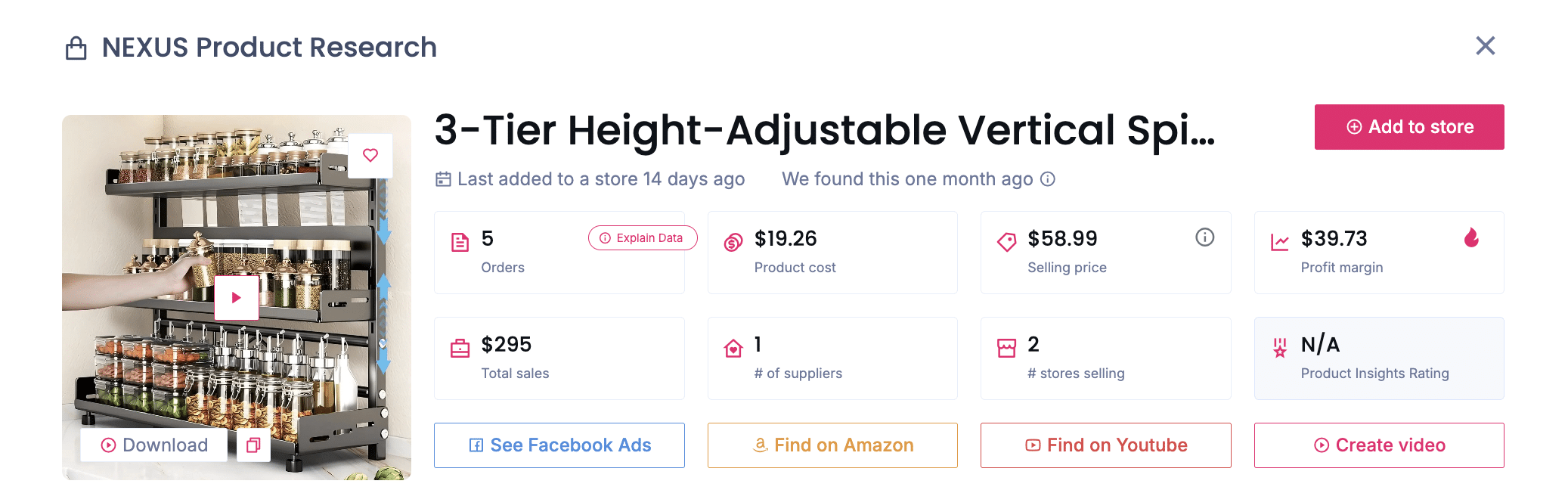
Task: Click the heart favorite icon on product image
Action: (x=370, y=156)
